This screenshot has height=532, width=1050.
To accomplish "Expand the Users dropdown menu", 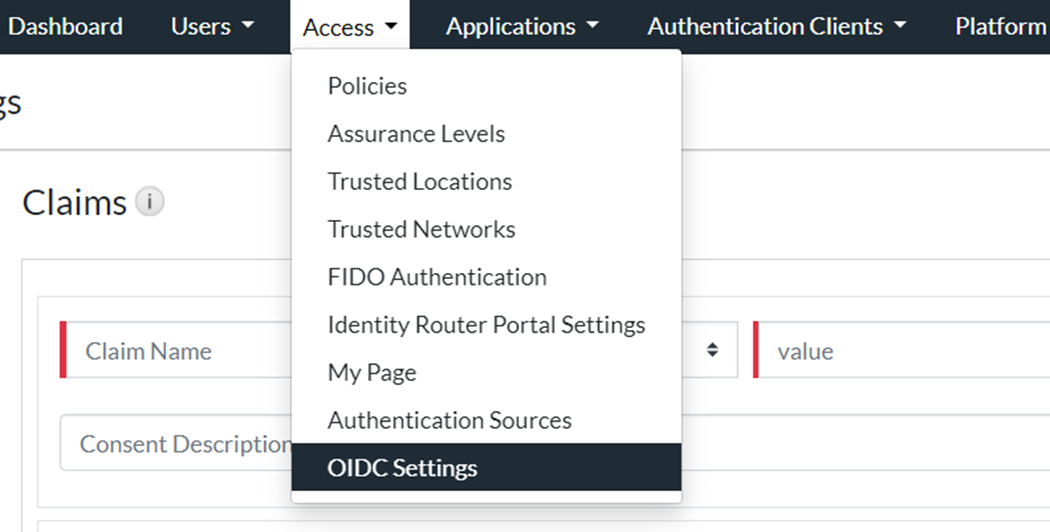I will 212,27.
